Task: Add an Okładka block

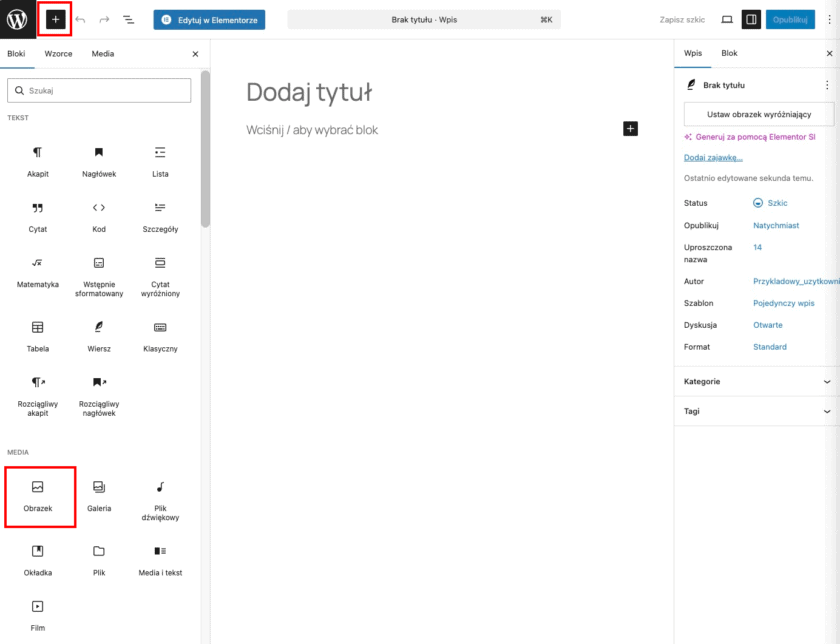Action: pos(38,558)
